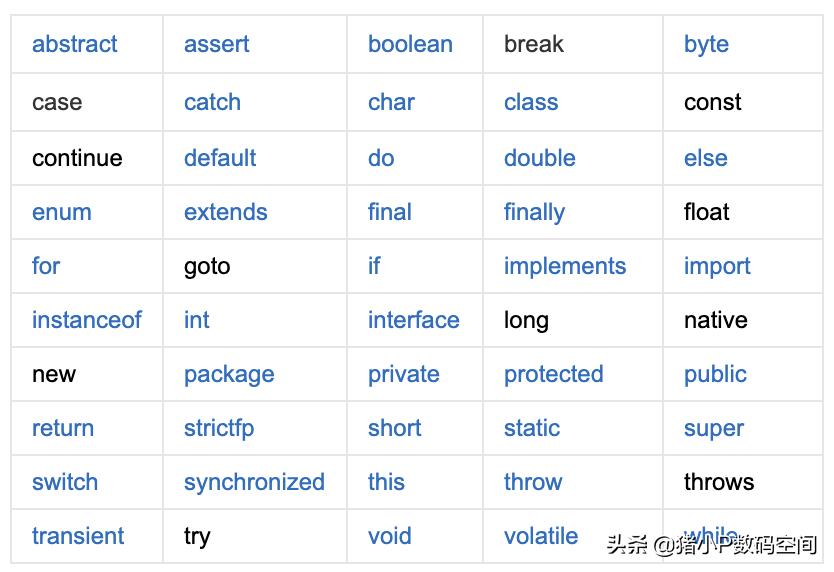Viewport: 834px width, 572px height.
Task: Open the 'enum' keyword link
Action: (x=62, y=212)
